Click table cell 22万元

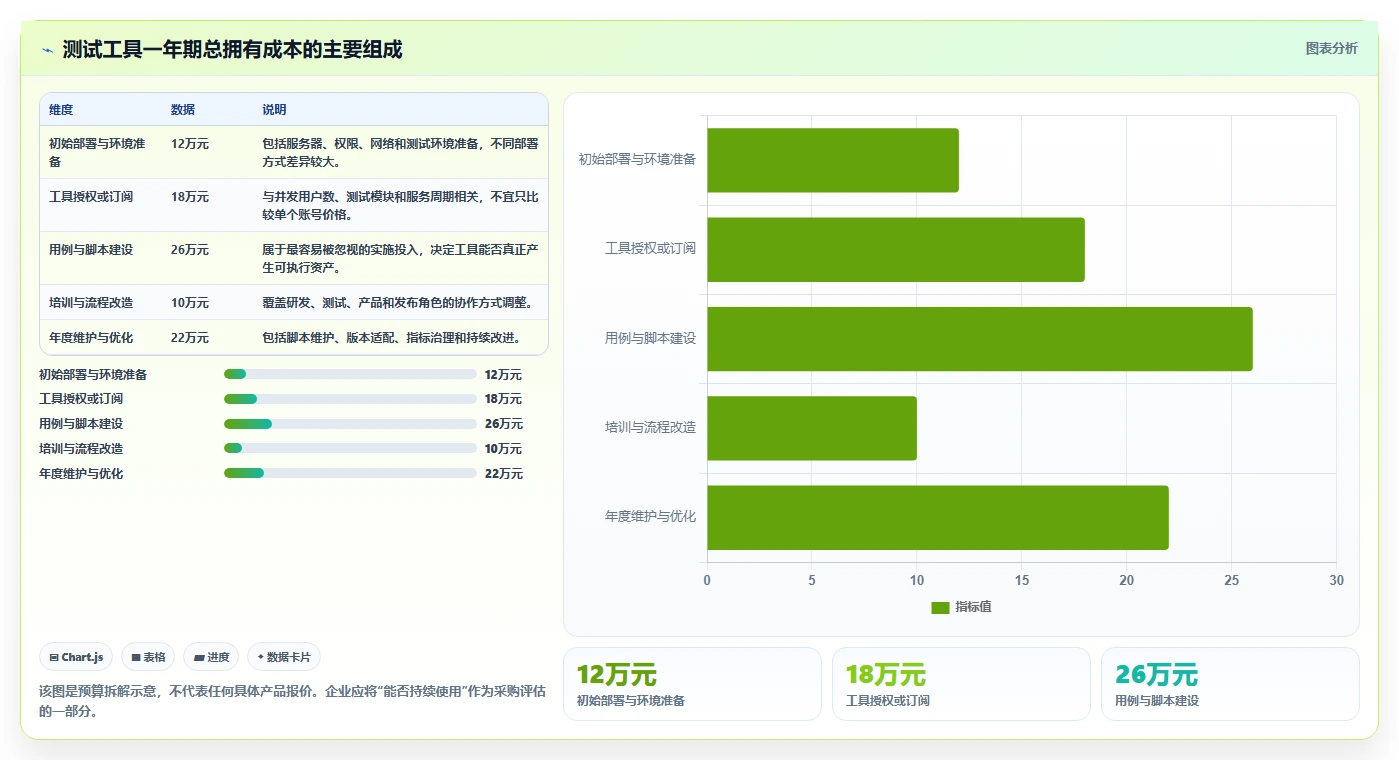pyautogui.click(x=190, y=338)
